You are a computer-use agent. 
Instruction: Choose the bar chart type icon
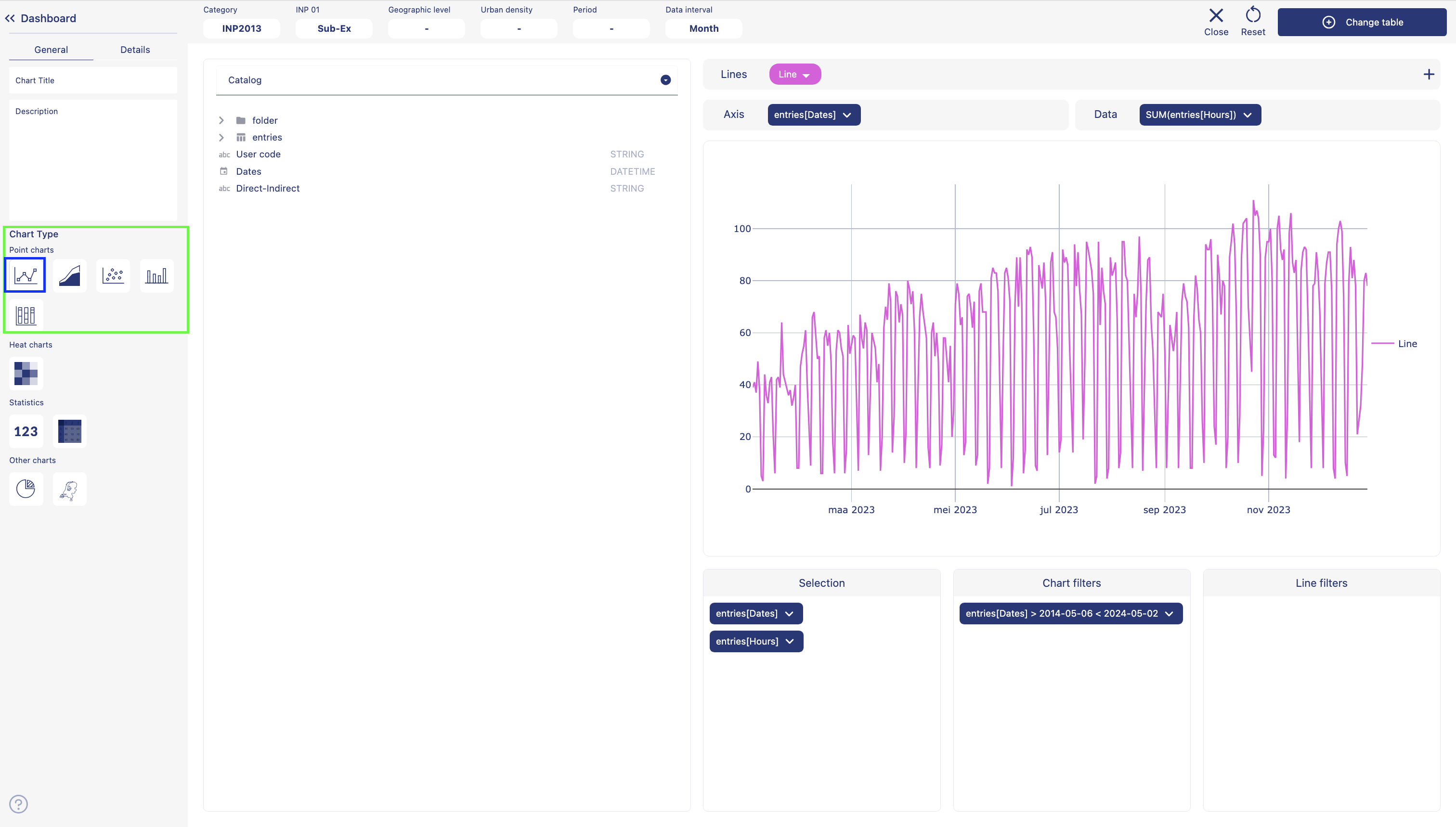coord(156,276)
